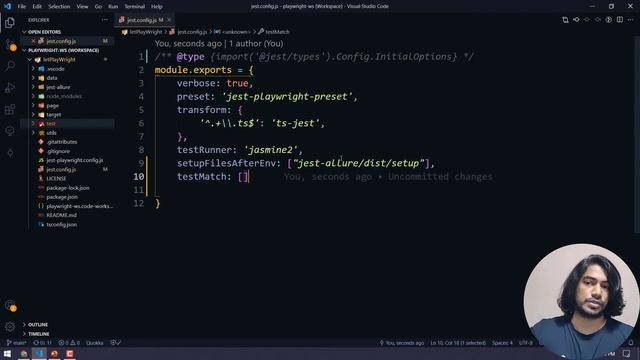The height and width of the screenshot is (360, 640).
Task: Expand the .vscode folder
Action: coord(55,69)
